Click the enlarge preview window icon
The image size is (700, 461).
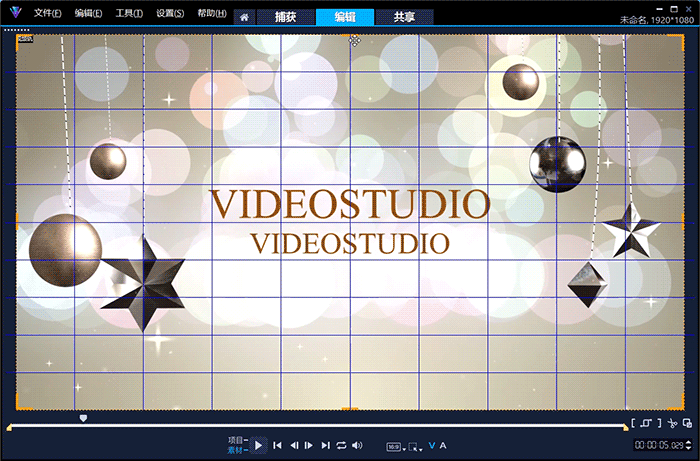click(688, 423)
